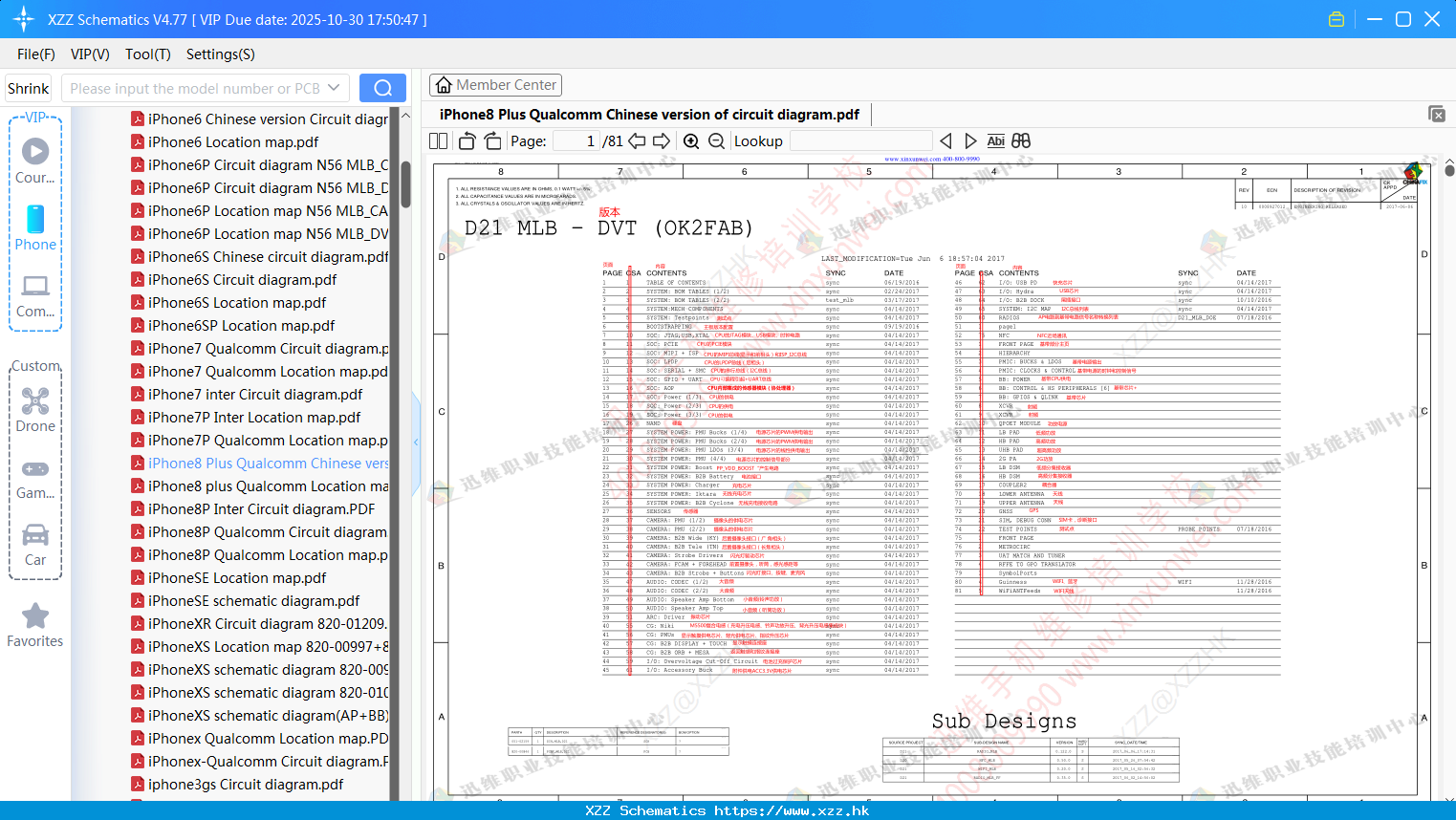Viewport: 1456px width, 820px height.
Task: Find previous lookup match
Action: point(945,141)
